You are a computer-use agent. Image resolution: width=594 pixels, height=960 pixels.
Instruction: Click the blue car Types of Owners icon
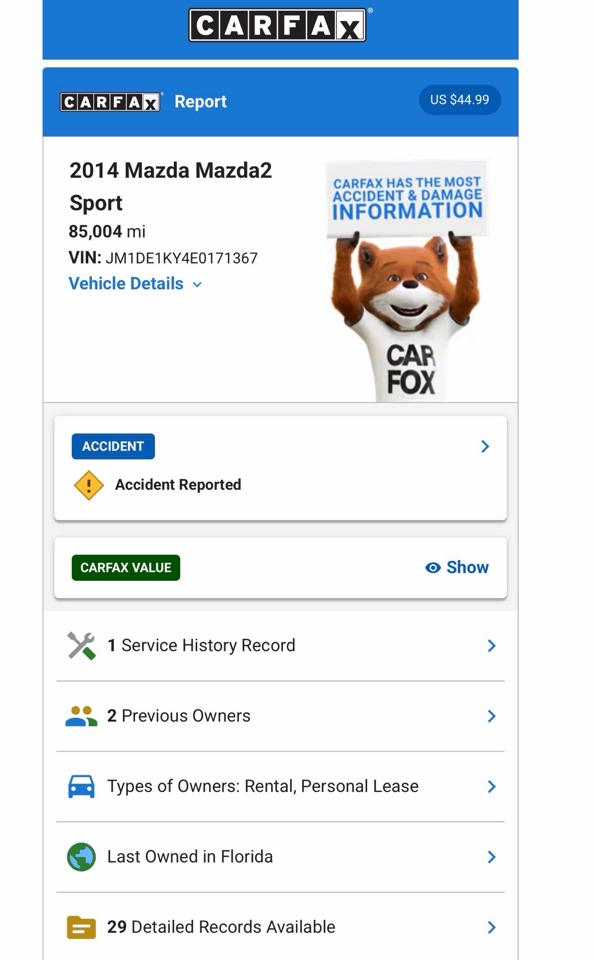[81, 786]
